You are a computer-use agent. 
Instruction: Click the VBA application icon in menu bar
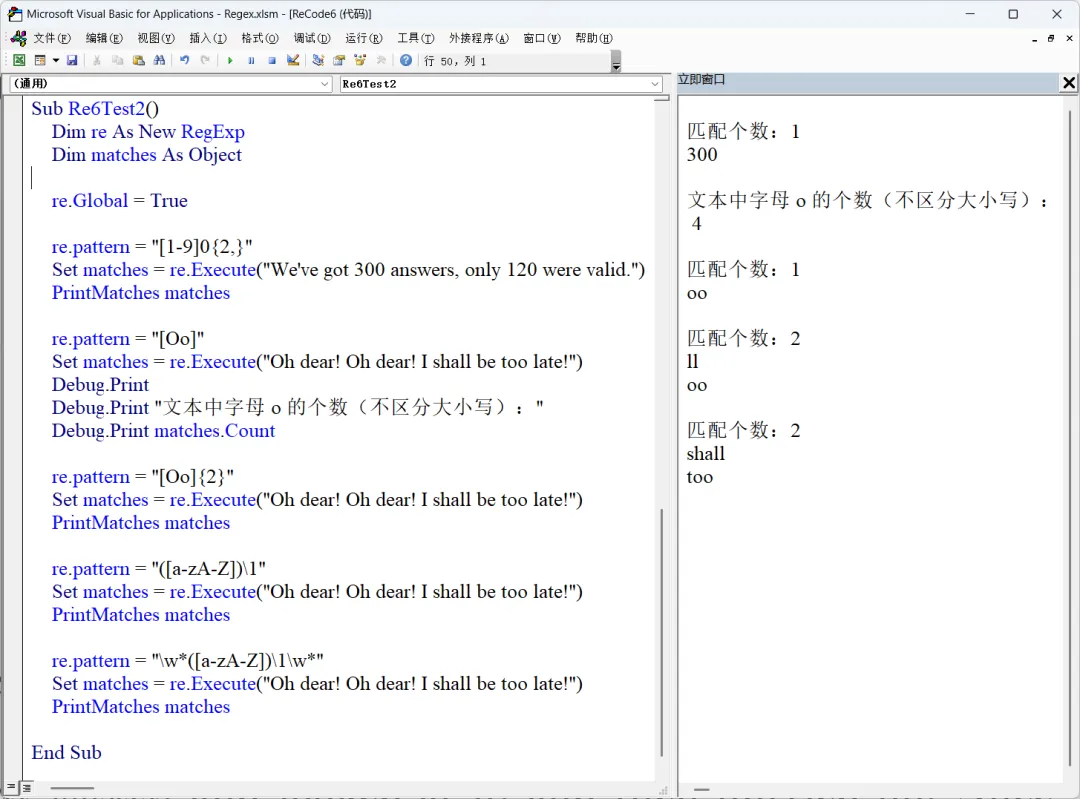19,38
